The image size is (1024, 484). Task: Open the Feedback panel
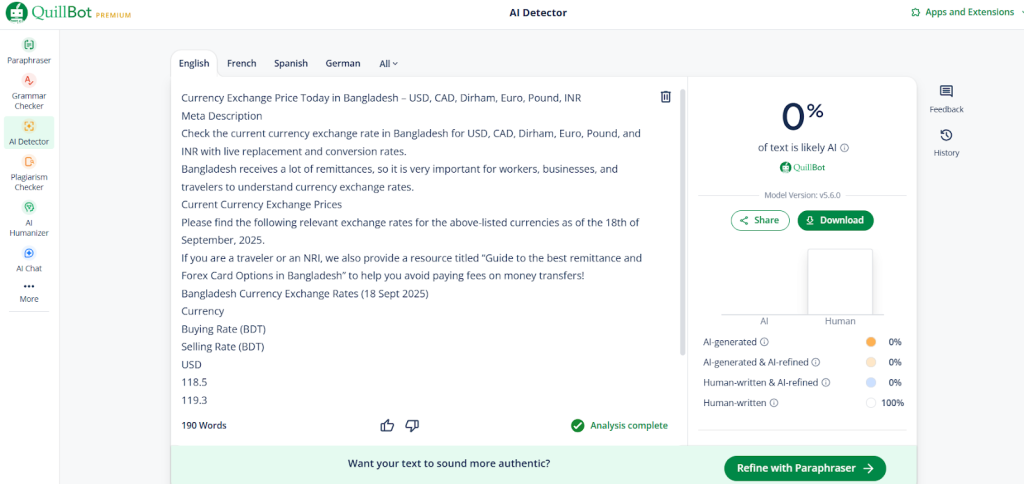click(x=946, y=99)
